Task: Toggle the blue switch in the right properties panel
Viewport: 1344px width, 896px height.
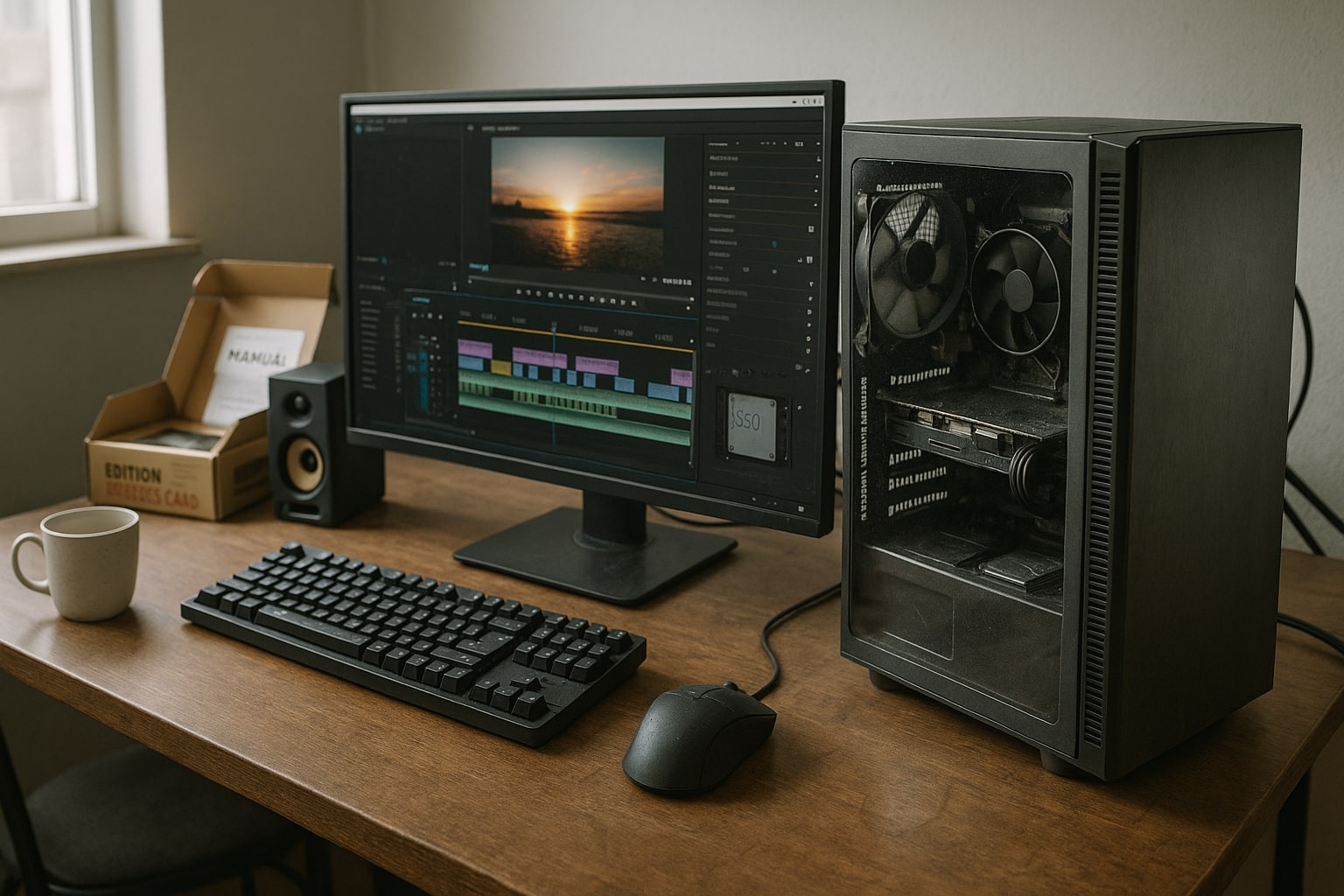Action: tap(775, 244)
